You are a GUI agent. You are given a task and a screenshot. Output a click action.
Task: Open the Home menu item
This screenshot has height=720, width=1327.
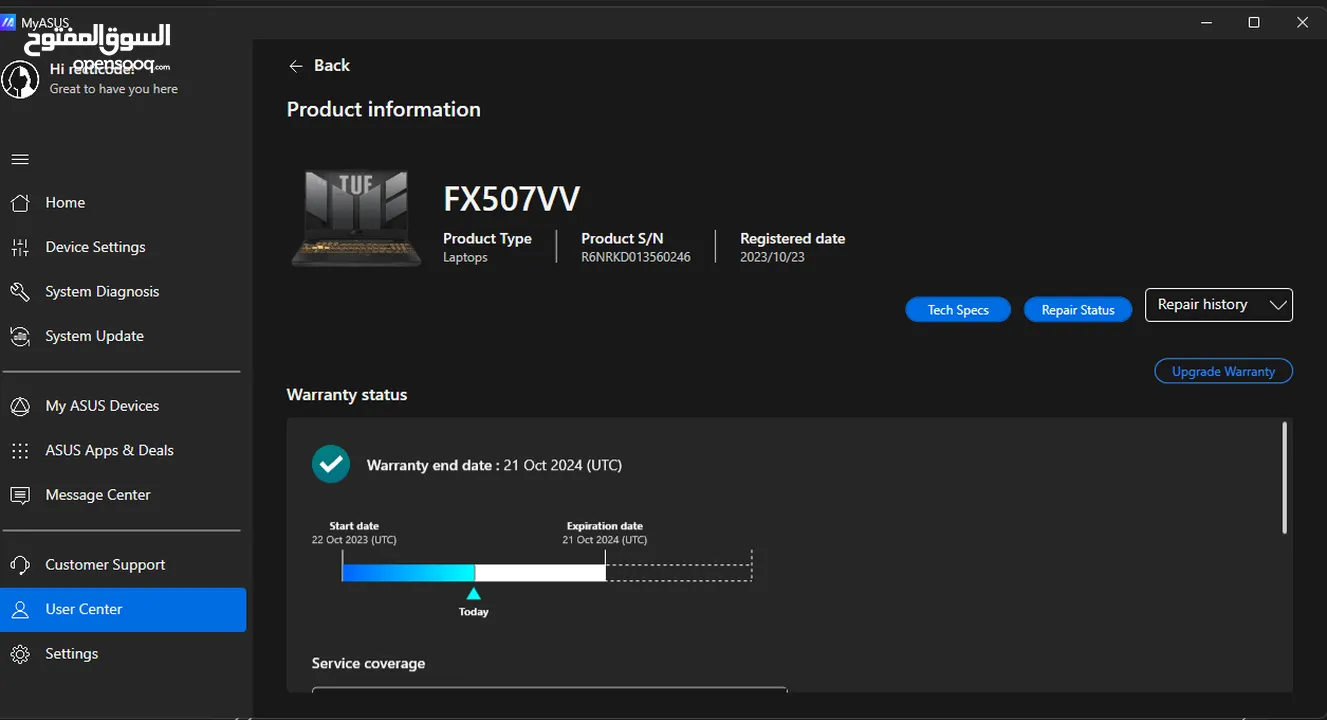point(123,203)
